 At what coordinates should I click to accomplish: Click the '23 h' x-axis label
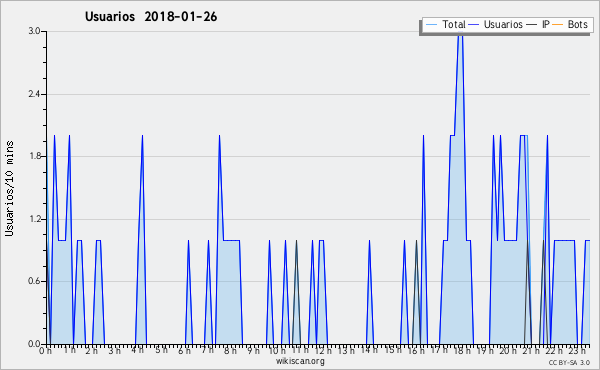tap(577, 350)
